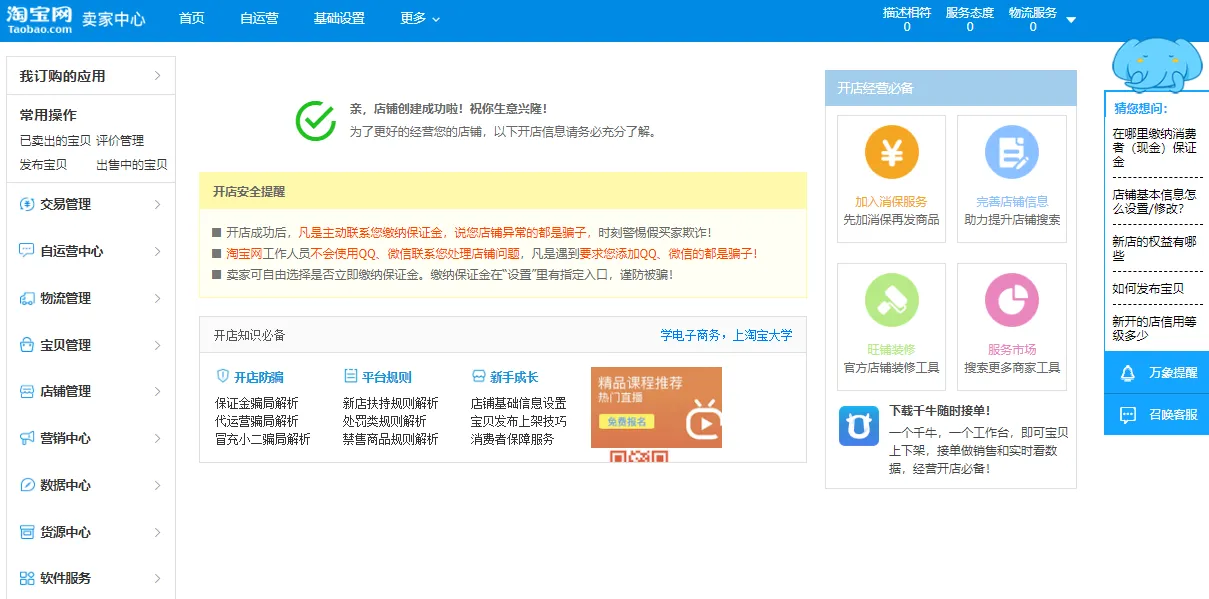Screen dimensions: 1209x599
Task: Expand the 物流管理 chevron
Action: (158, 298)
